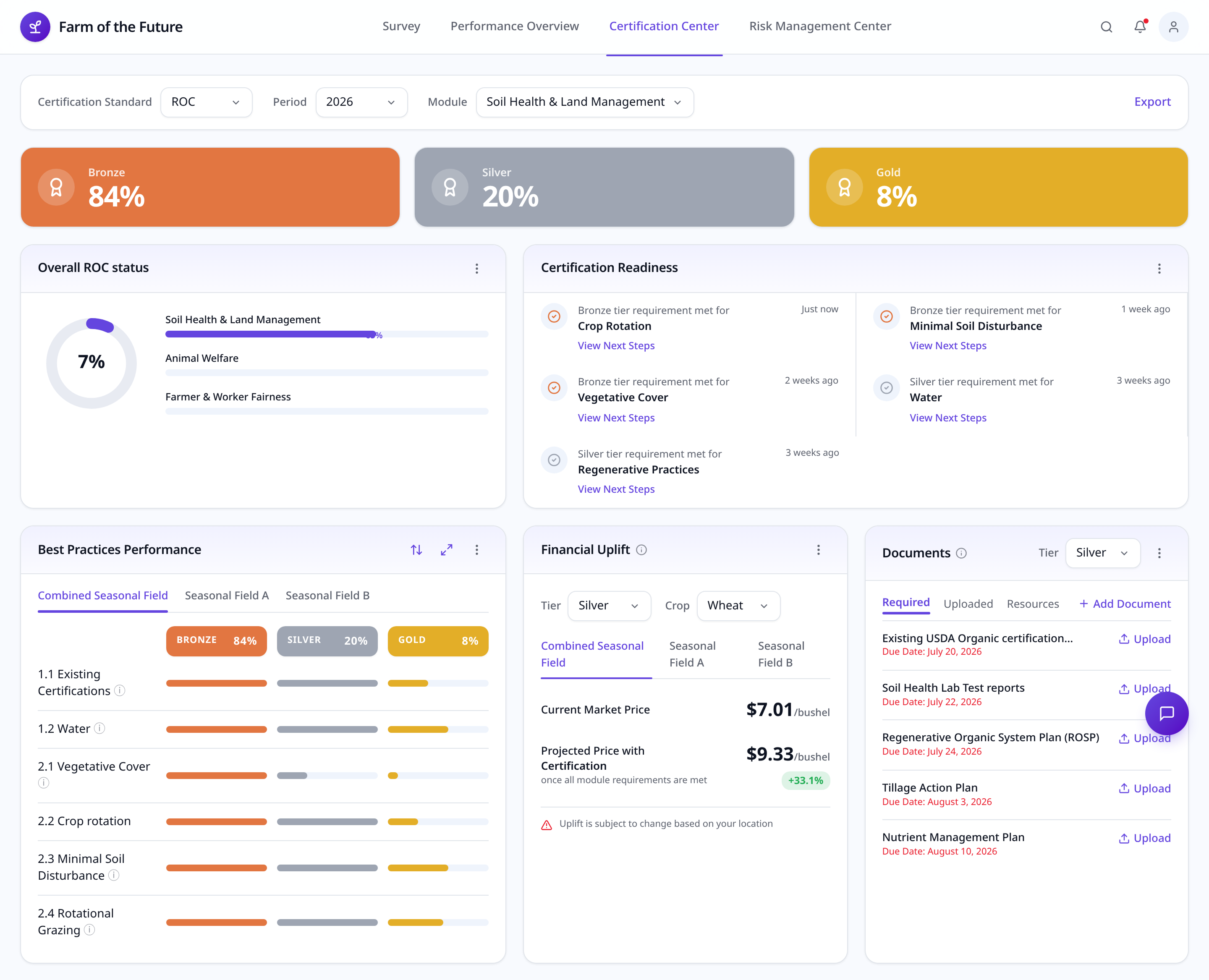
Task: Click info icon next to Documents title
Action: click(x=961, y=553)
